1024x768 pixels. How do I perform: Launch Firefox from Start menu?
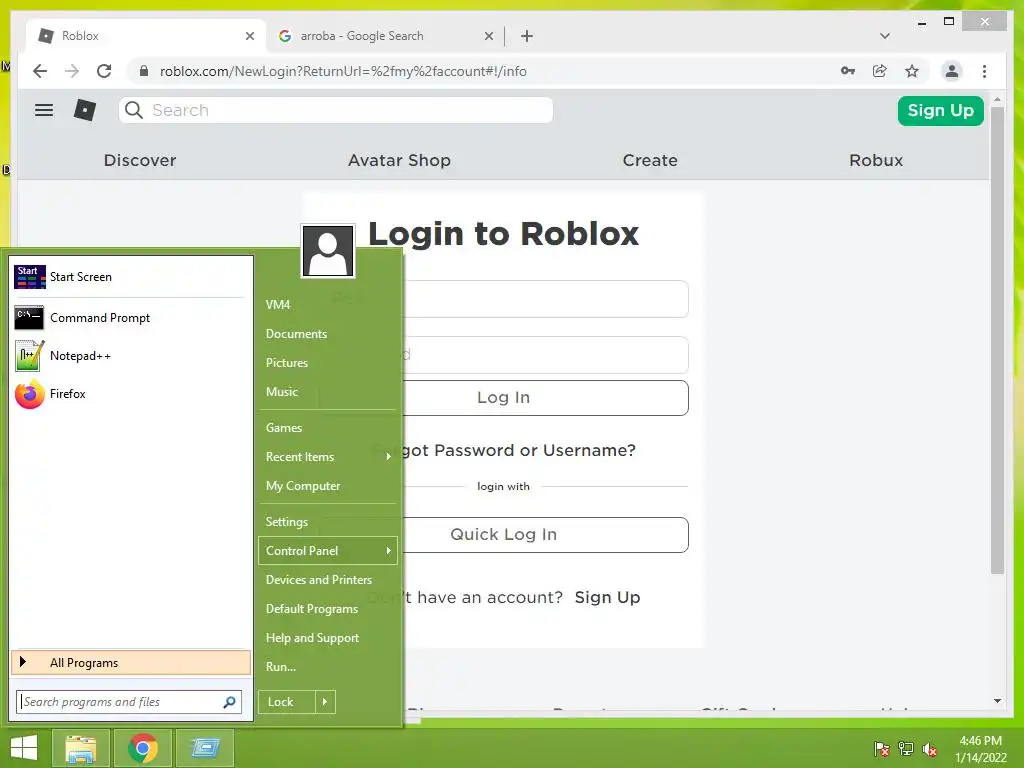click(129, 394)
